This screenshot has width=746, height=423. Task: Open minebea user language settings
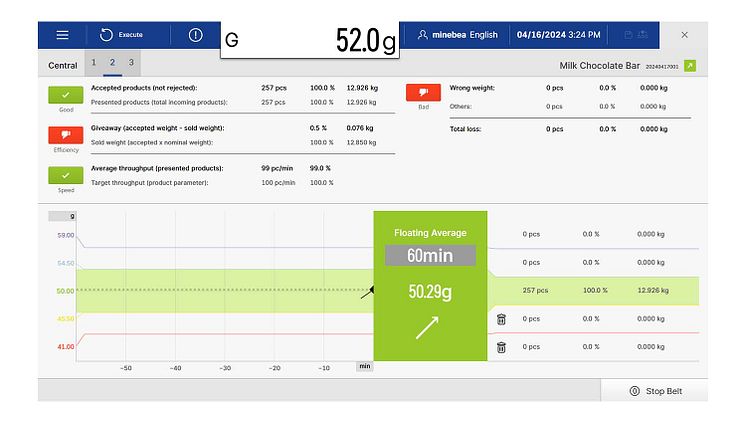(x=457, y=35)
